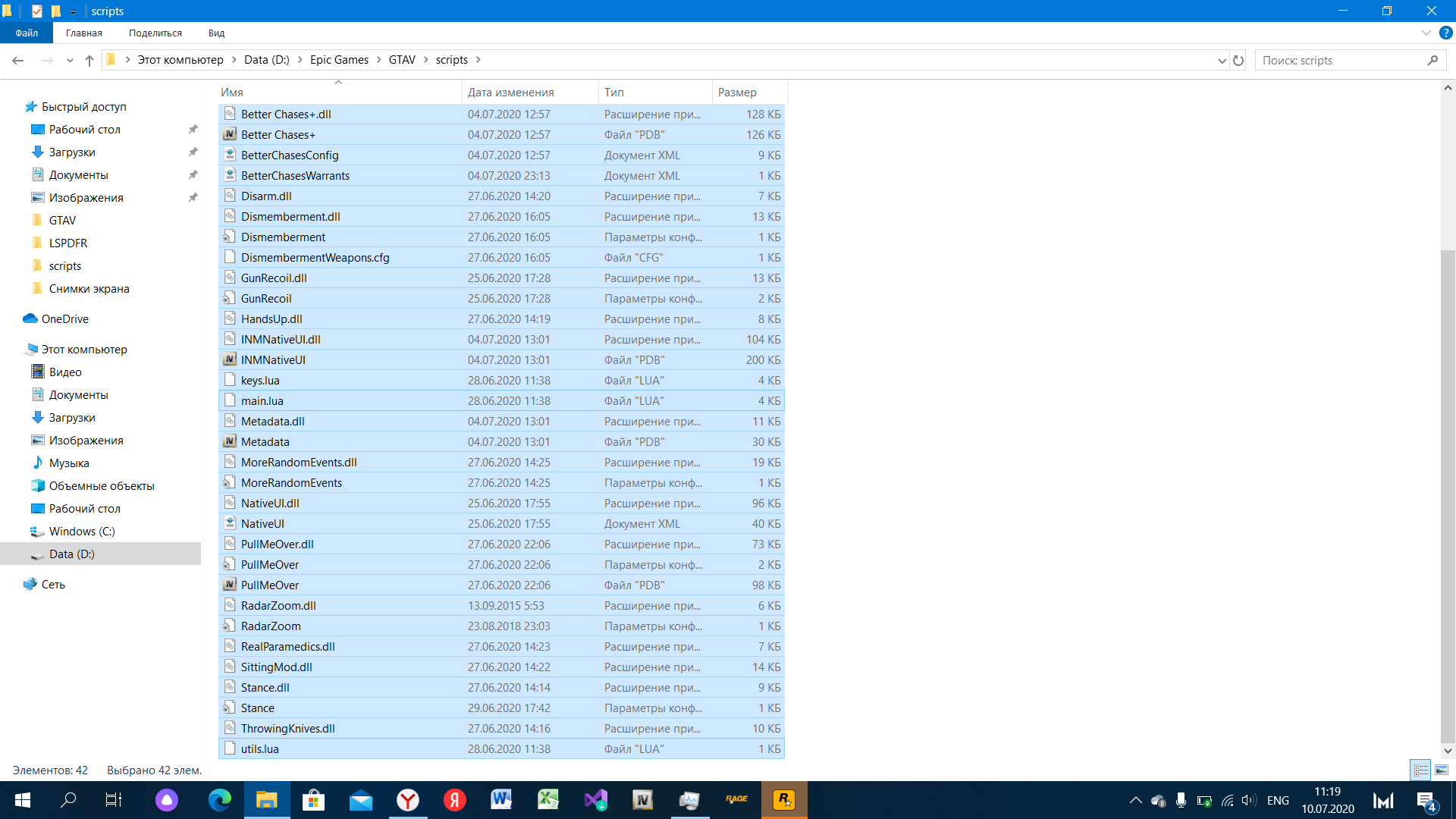Open address bar history dropdown
Viewport: 1456px width, 819px height.
(x=1222, y=60)
